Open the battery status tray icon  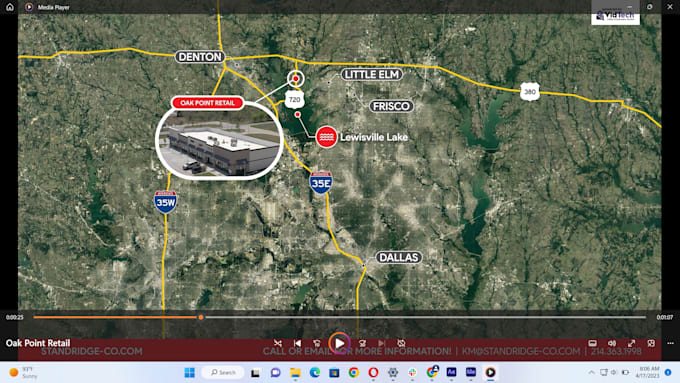pos(625,372)
